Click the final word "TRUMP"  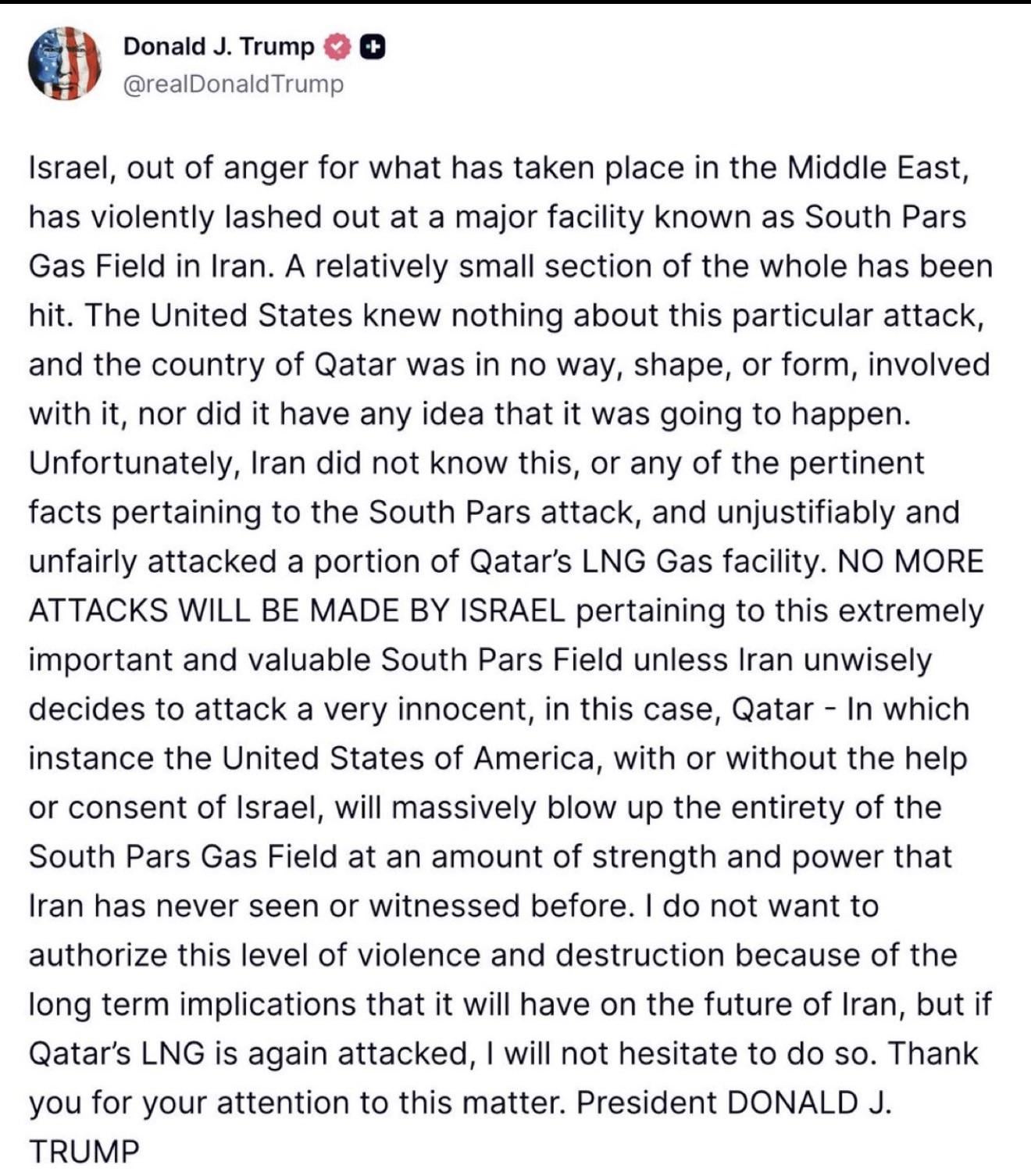[84, 1152]
